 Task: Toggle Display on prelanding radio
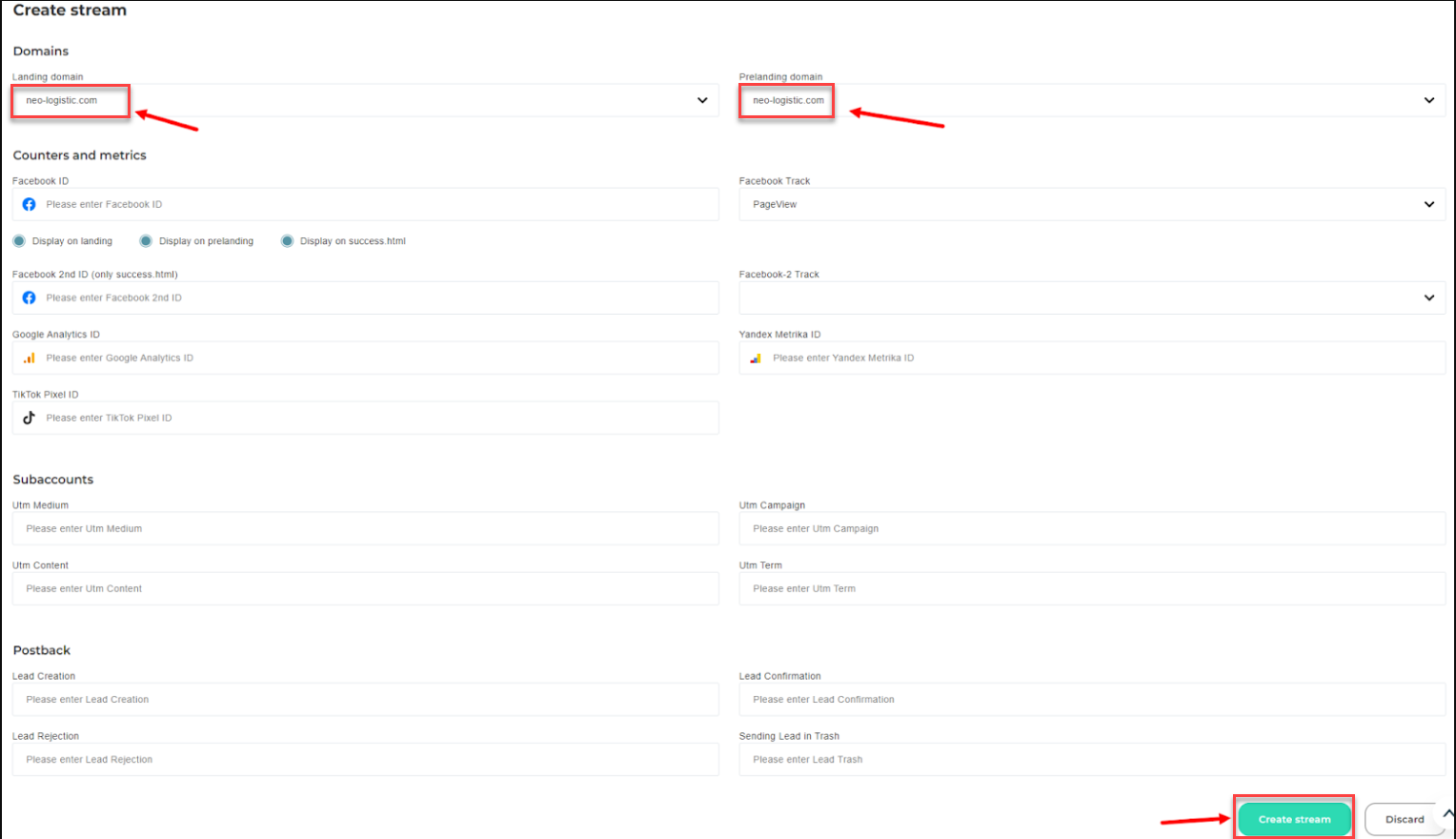coord(146,241)
